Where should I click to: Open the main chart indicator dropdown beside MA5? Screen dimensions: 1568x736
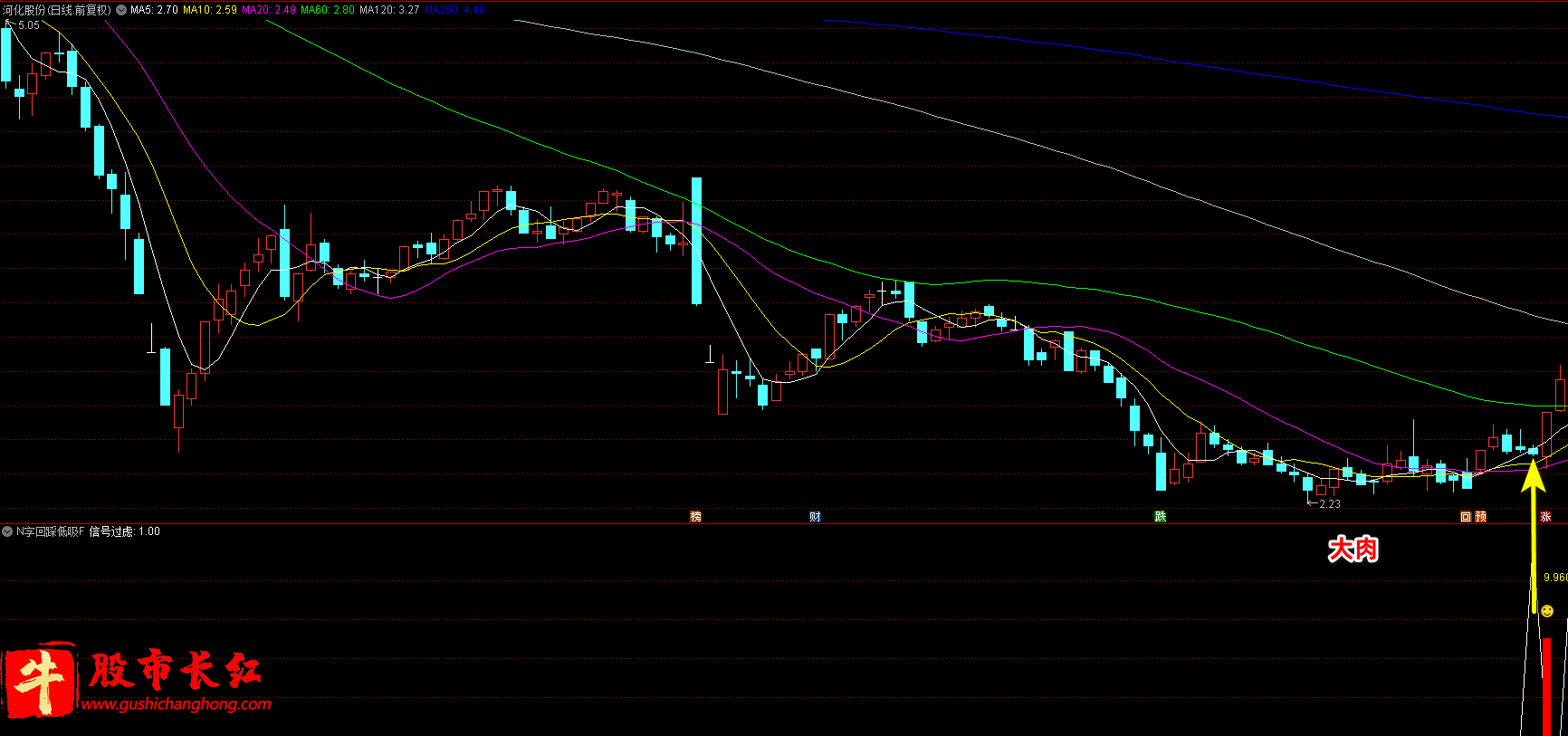(121, 10)
